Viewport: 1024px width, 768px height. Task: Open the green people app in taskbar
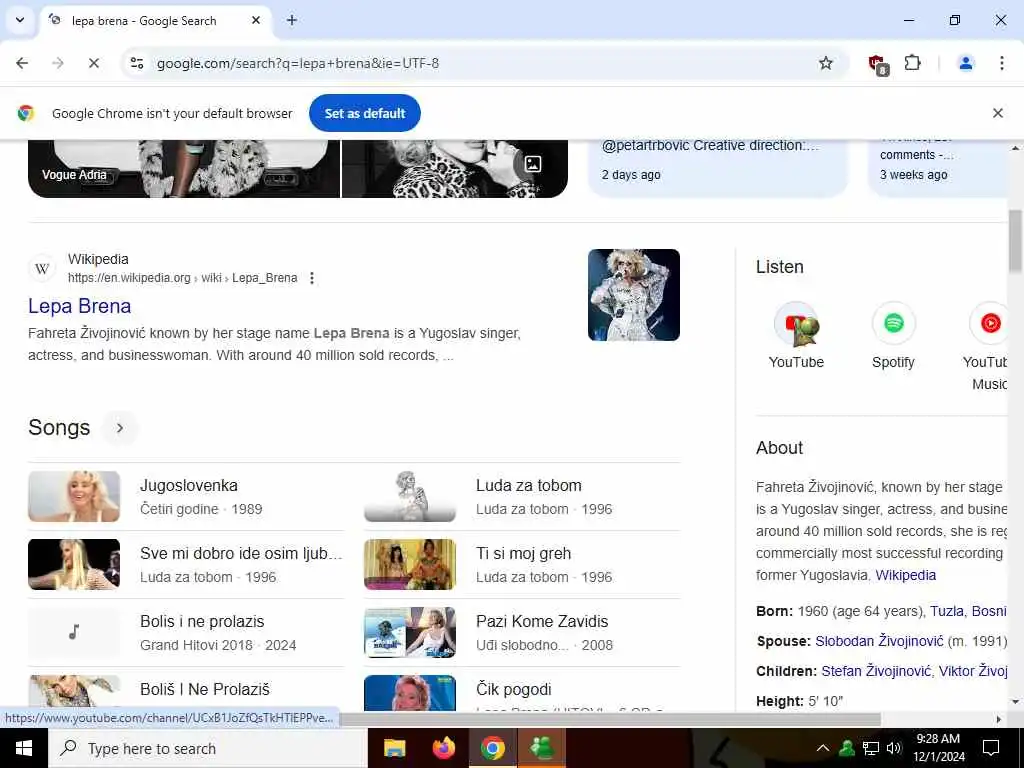tap(542, 748)
